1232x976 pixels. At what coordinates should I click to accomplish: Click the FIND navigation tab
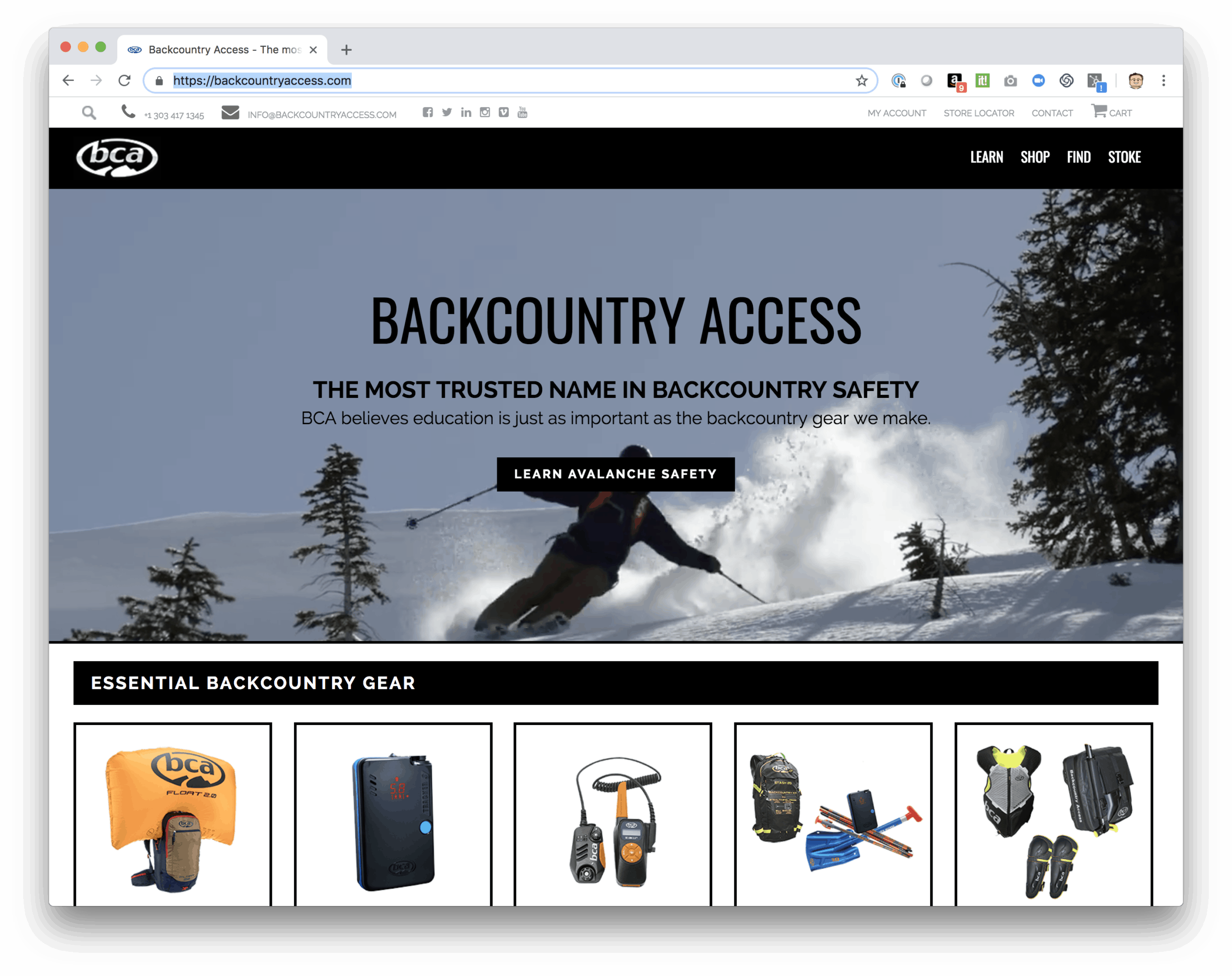click(x=1079, y=156)
